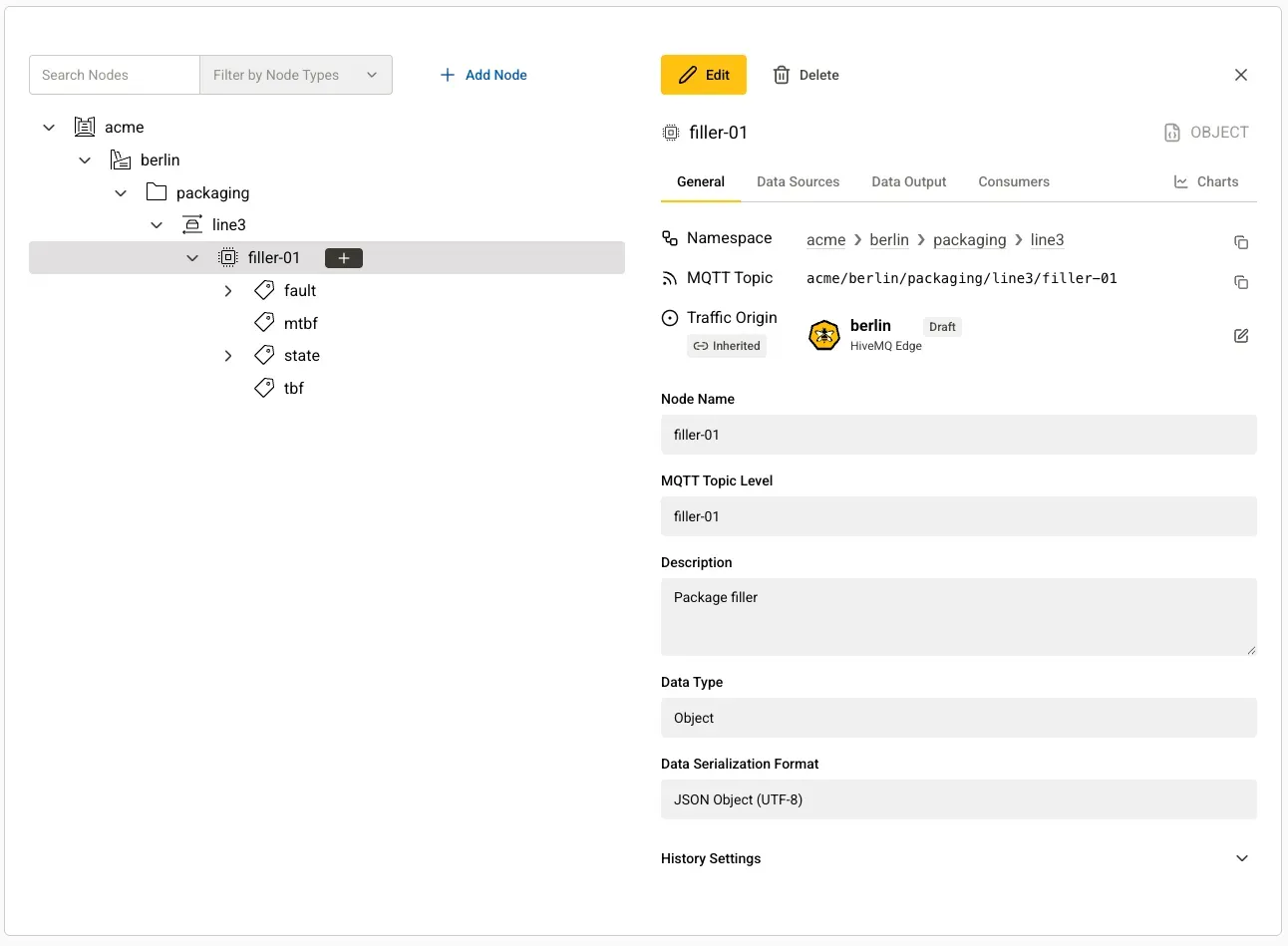Click the line3 production line icon

pyautogui.click(x=192, y=224)
